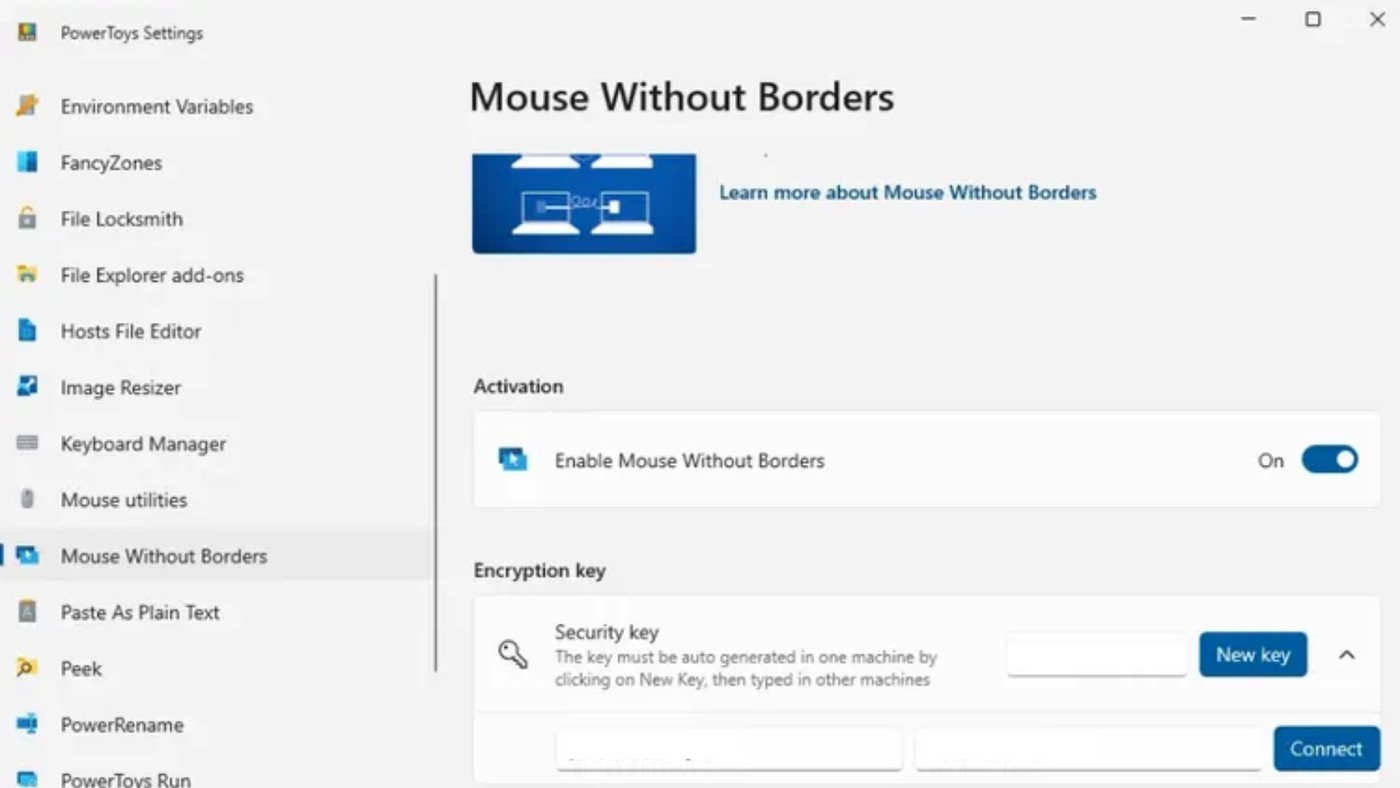This screenshot has width=1400, height=788.
Task: Click the Mouse Without Borders sidebar icon
Action: click(x=27, y=555)
